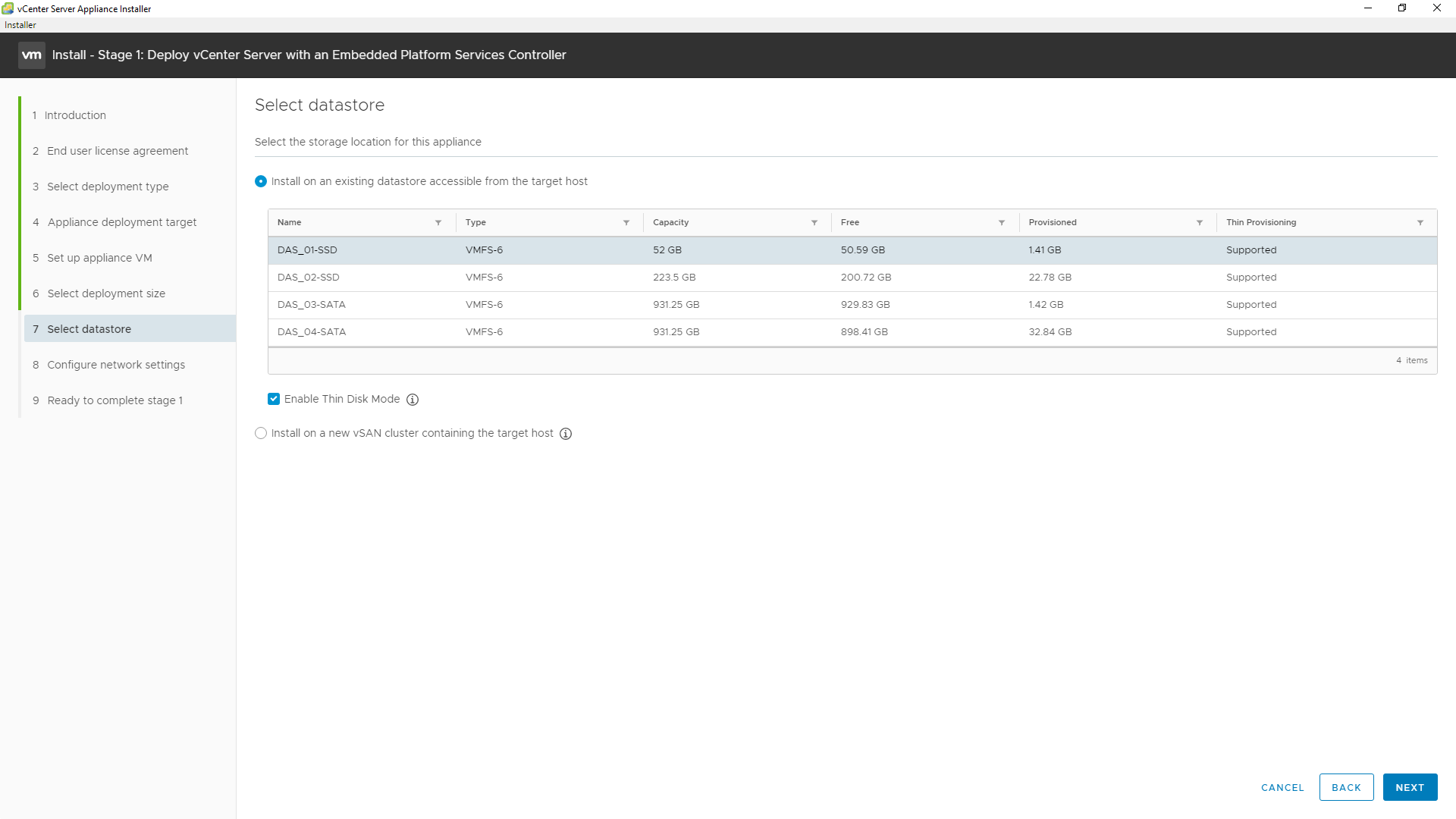
Task: Open the Free column filter
Action: tap(1002, 223)
